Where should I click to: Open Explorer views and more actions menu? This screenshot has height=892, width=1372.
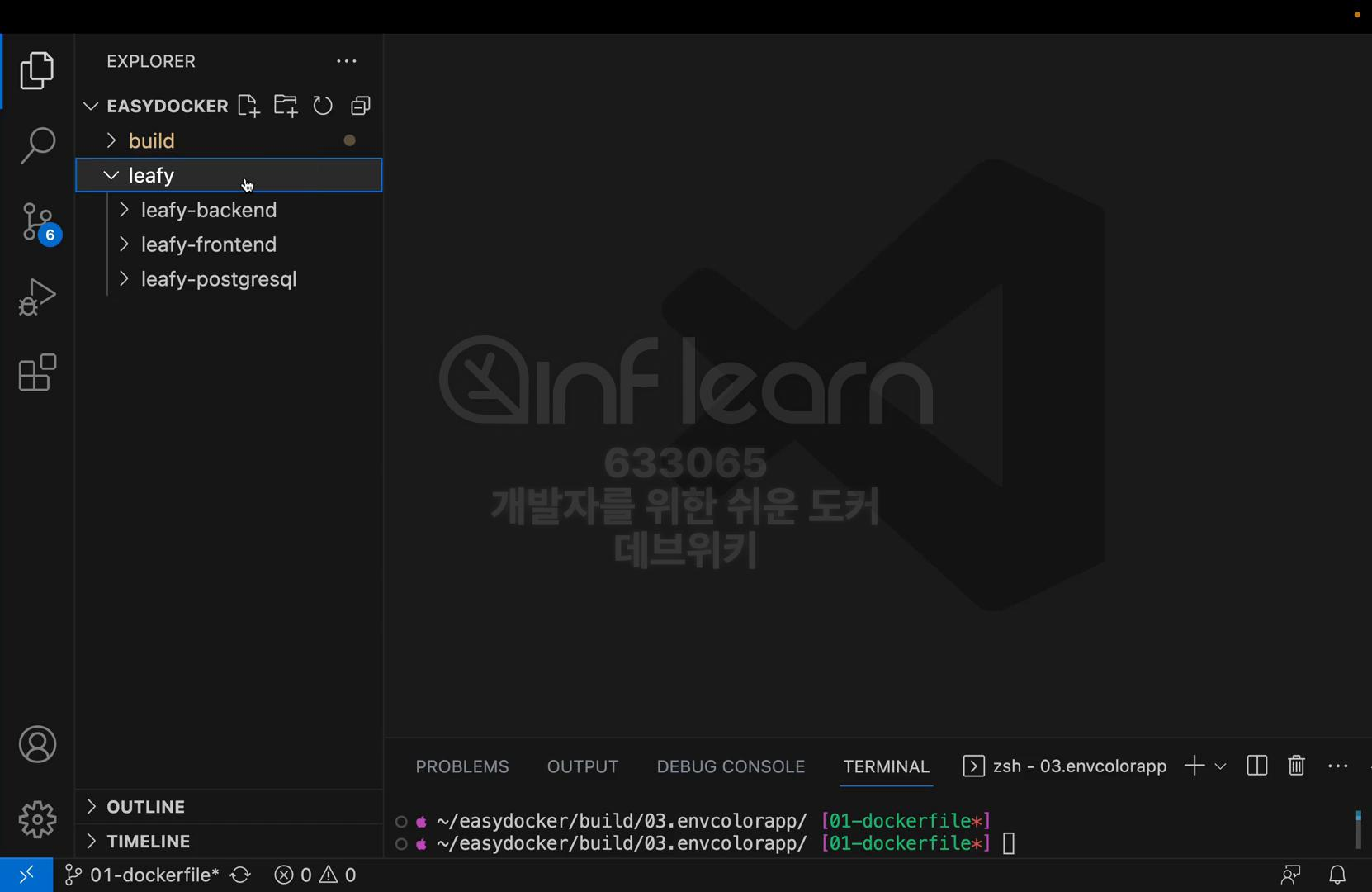[347, 61]
